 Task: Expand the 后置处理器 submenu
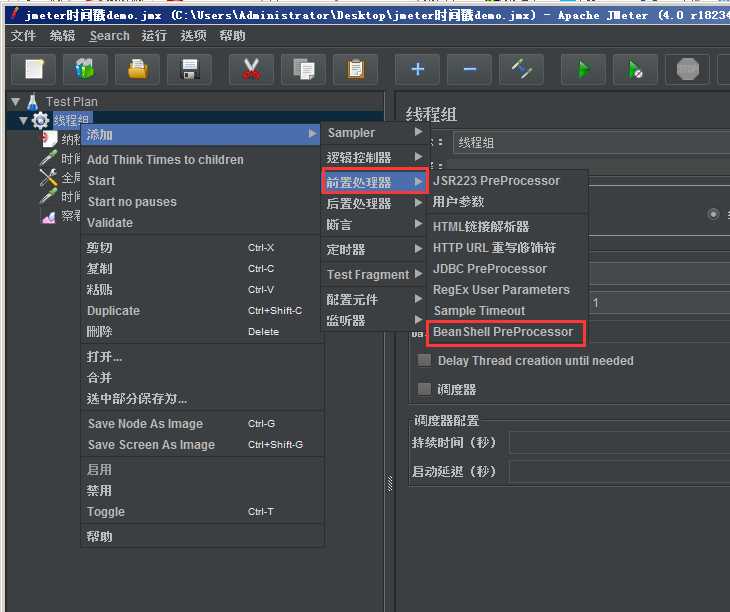coord(374,203)
